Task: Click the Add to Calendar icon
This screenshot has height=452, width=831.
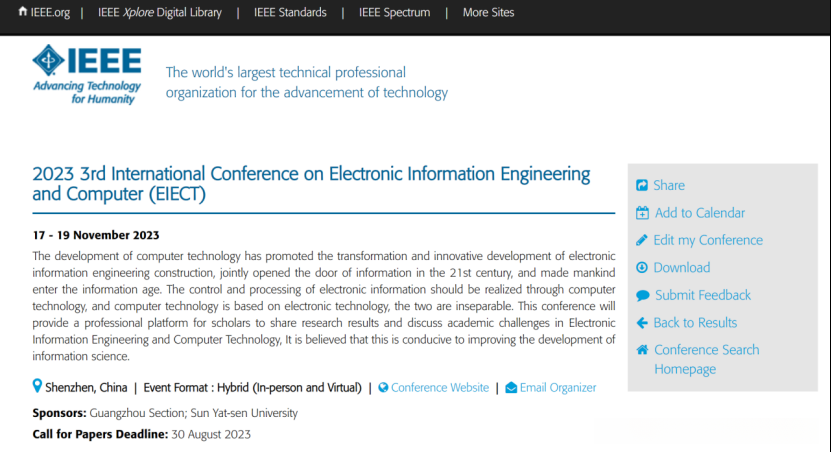Action: (x=642, y=213)
